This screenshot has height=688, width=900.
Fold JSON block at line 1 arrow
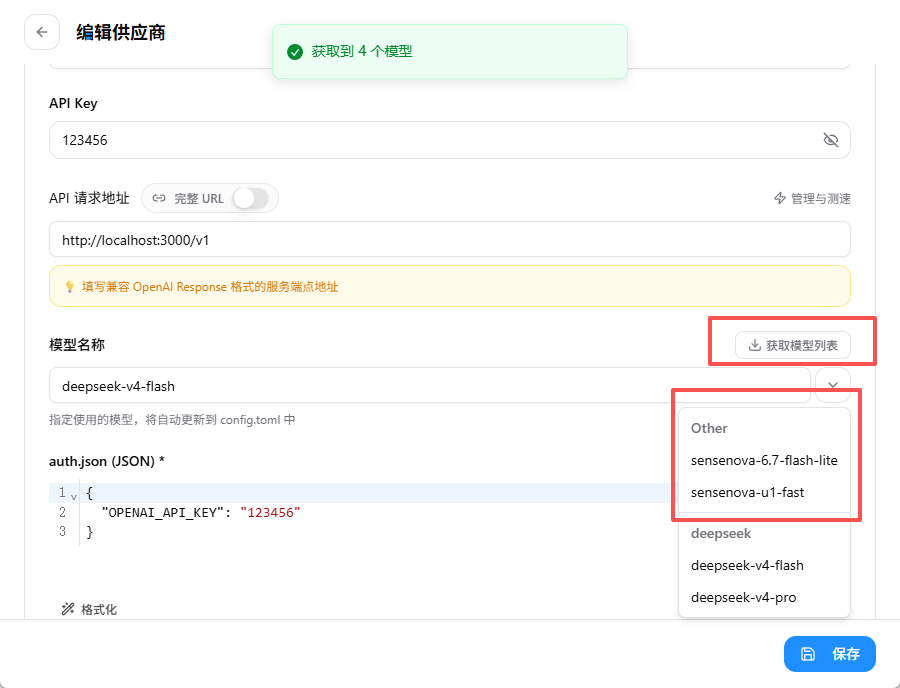click(x=73, y=495)
